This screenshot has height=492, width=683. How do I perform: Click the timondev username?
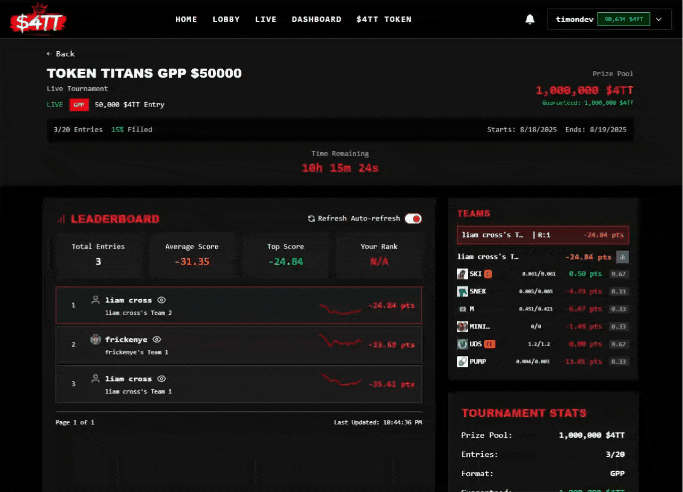pos(575,19)
